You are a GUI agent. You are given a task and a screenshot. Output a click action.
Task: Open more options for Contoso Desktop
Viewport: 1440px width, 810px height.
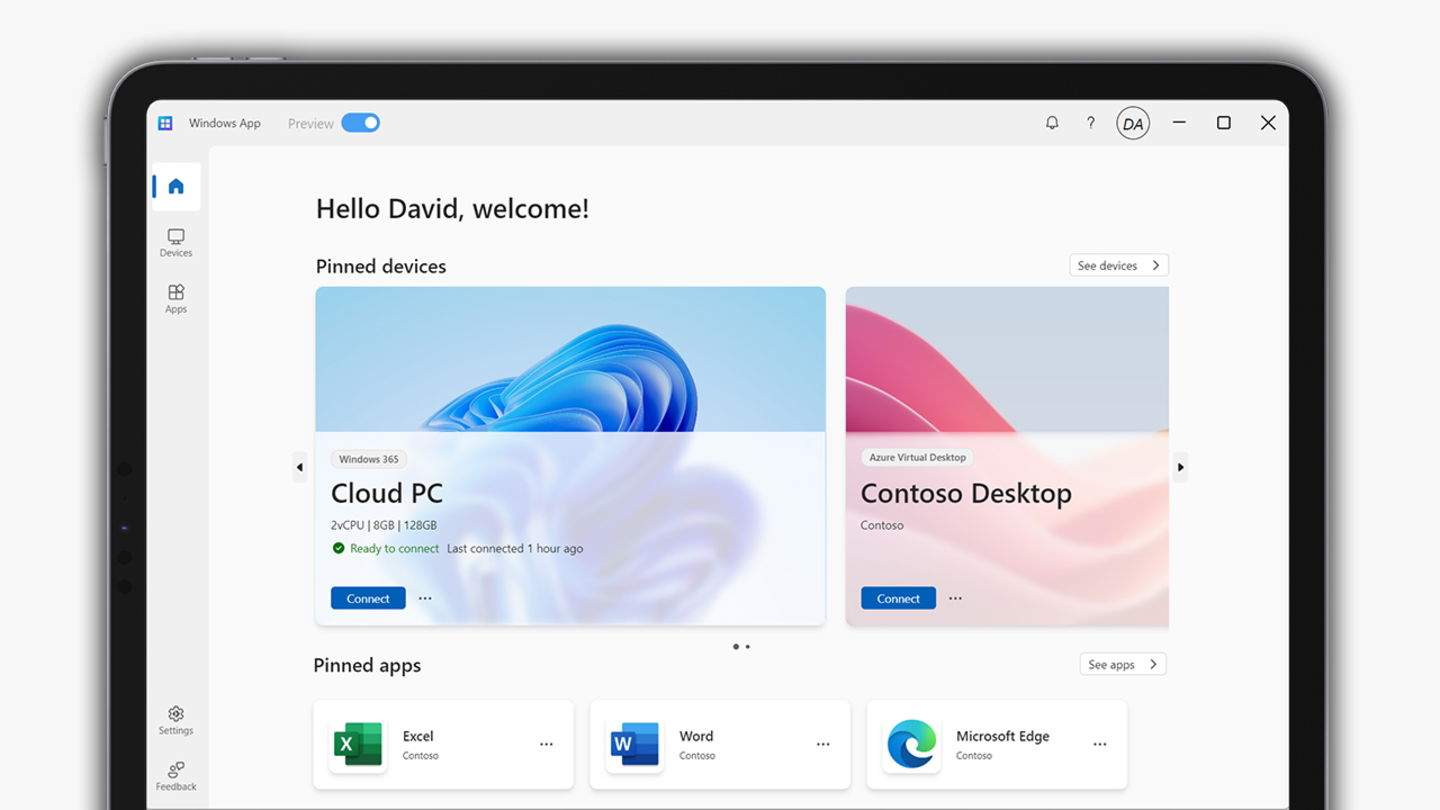point(955,597)
